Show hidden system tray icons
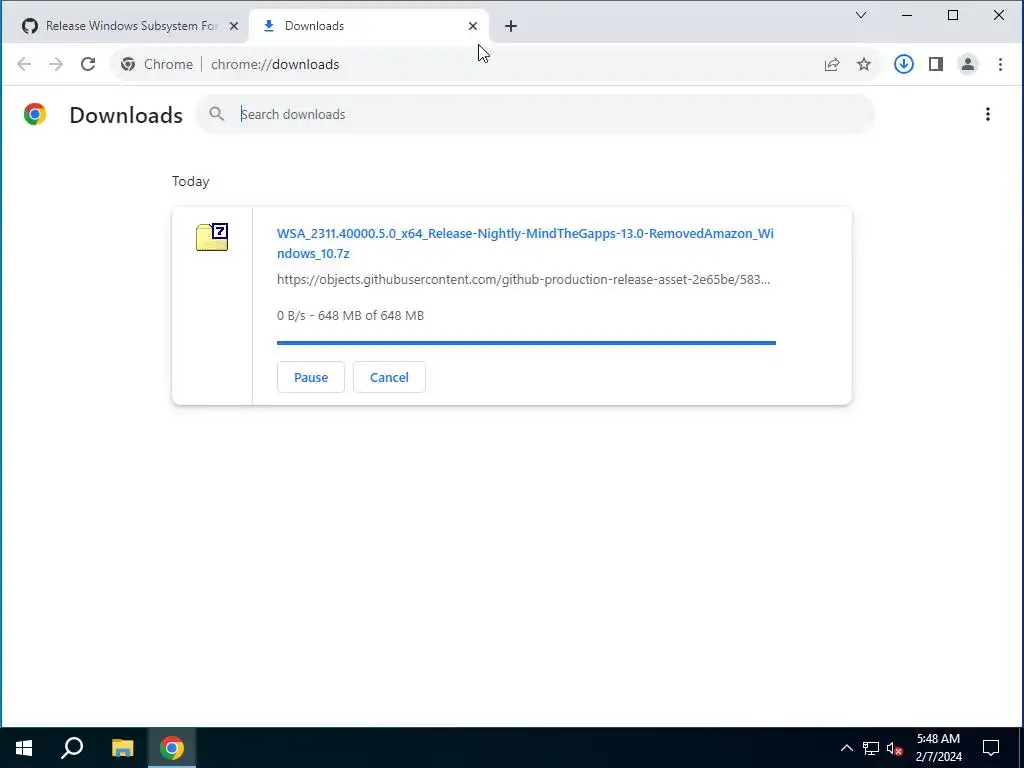Screen dimensions: 1024x768 click(846, 748)
